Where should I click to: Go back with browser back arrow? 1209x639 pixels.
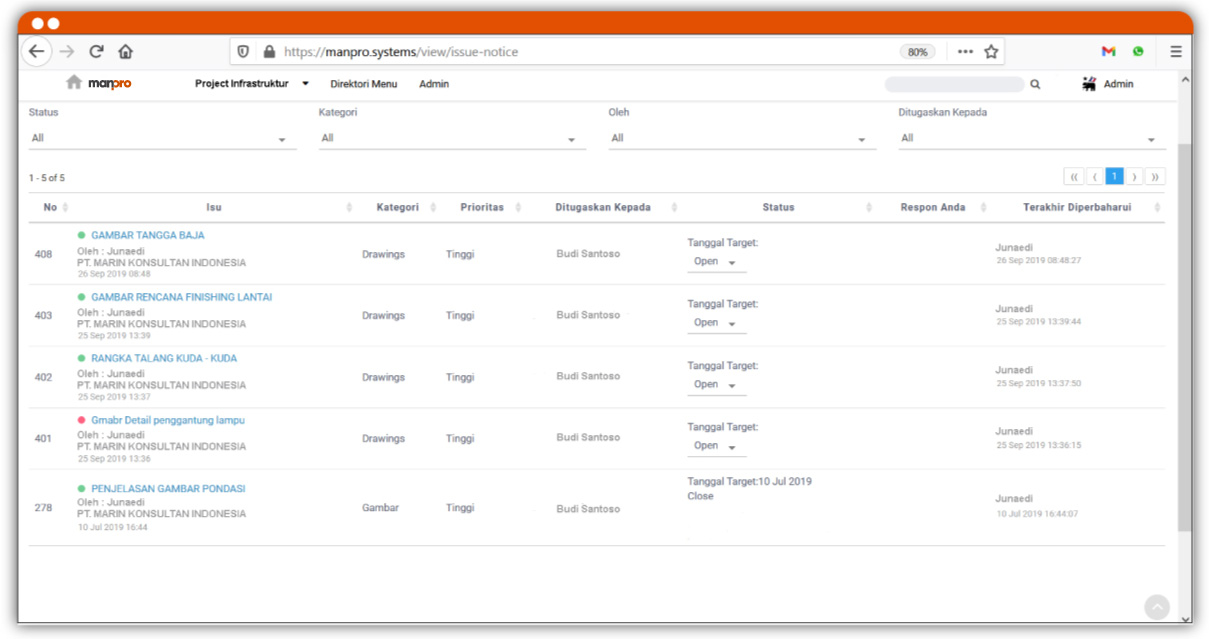[x=36, y=52]
